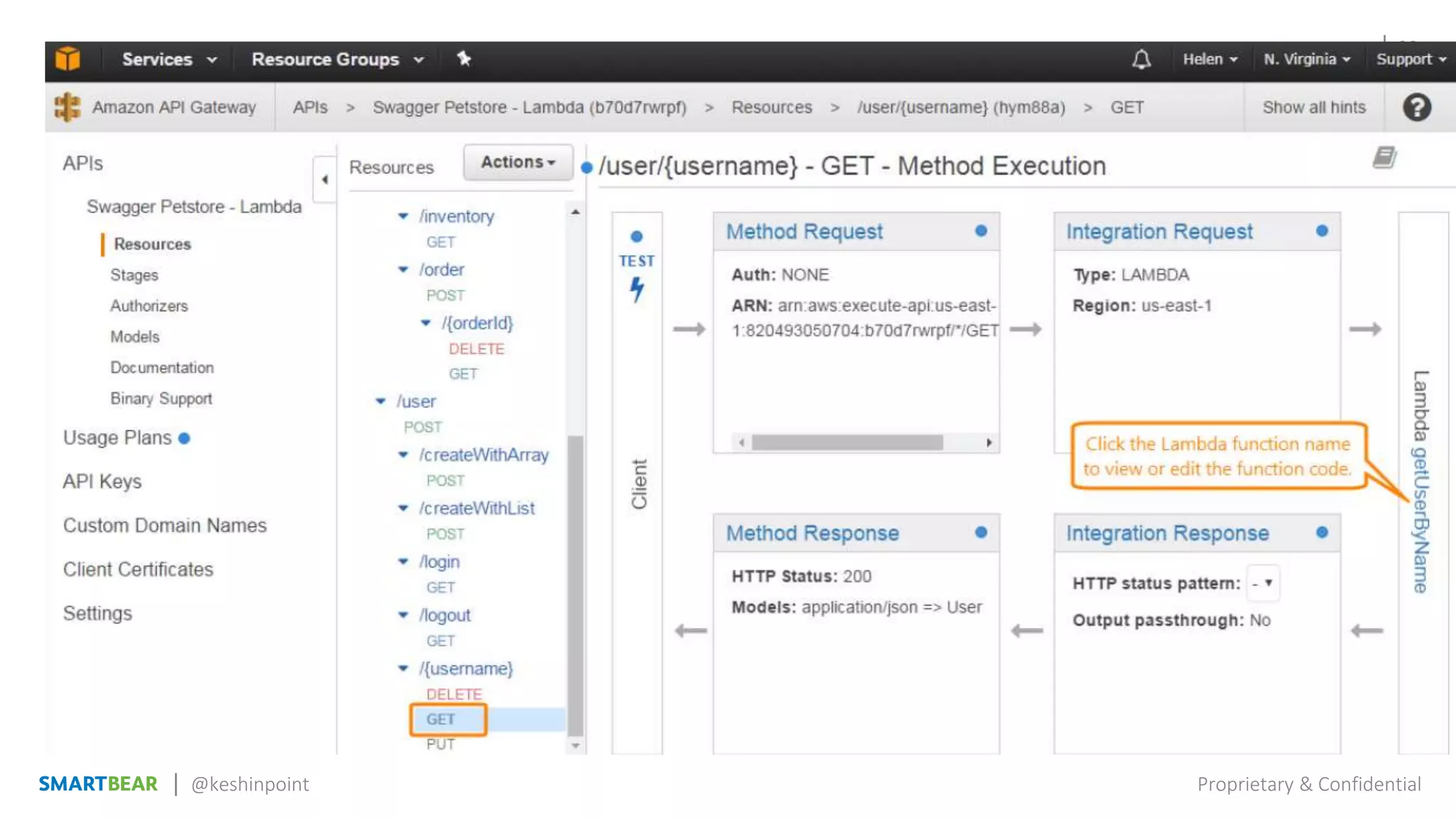This screenshot has width=1456, height=819.
Task: Open the documentation book icon
Action: (x=1384, y=158)
